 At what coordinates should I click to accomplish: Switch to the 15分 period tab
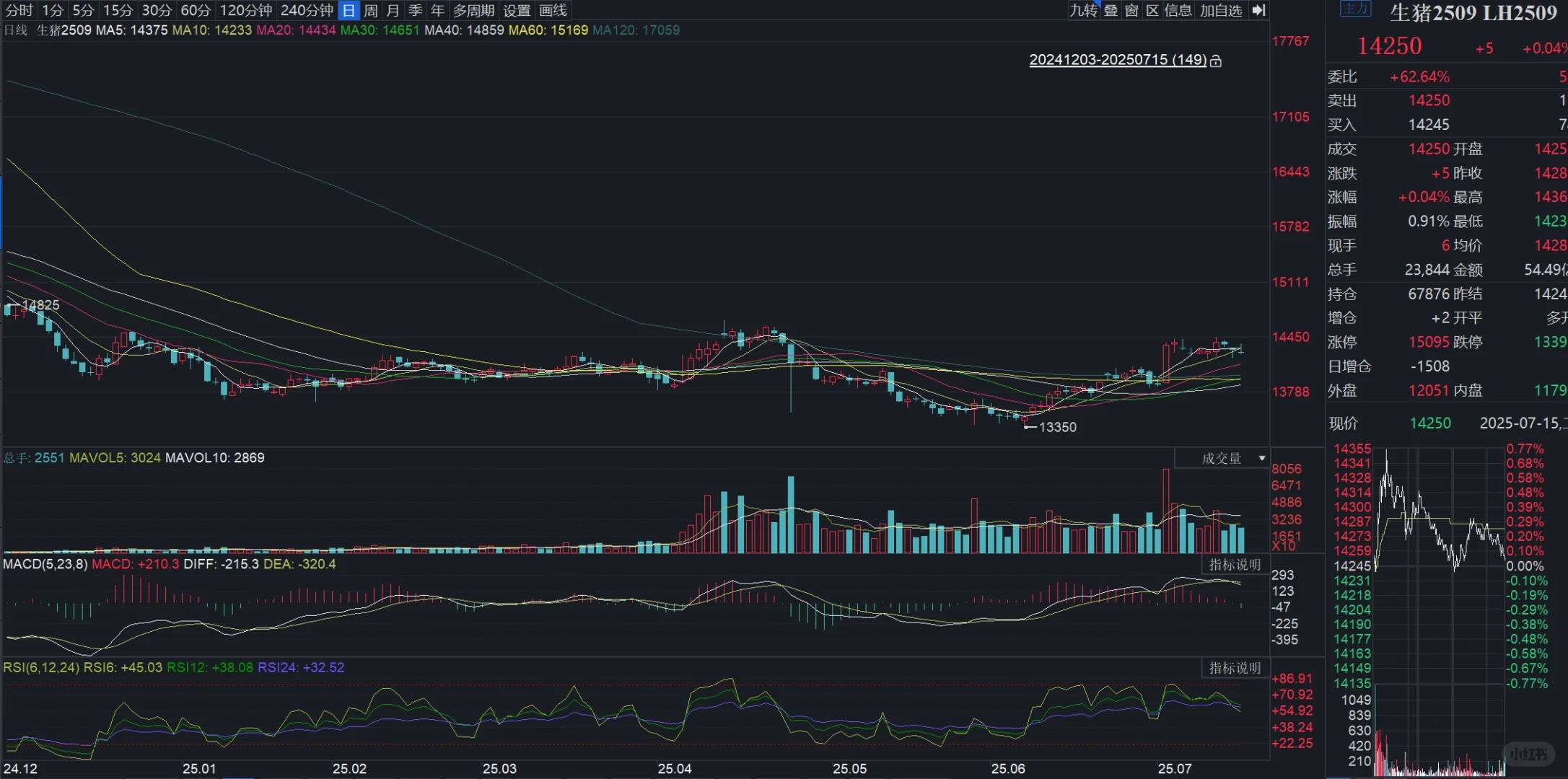(x=118, y=10)
